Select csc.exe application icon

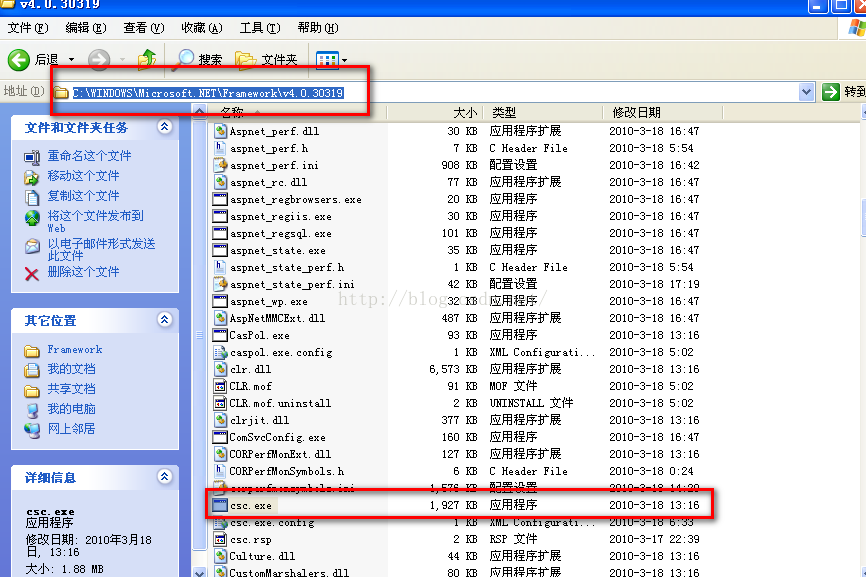coord(220,505)
